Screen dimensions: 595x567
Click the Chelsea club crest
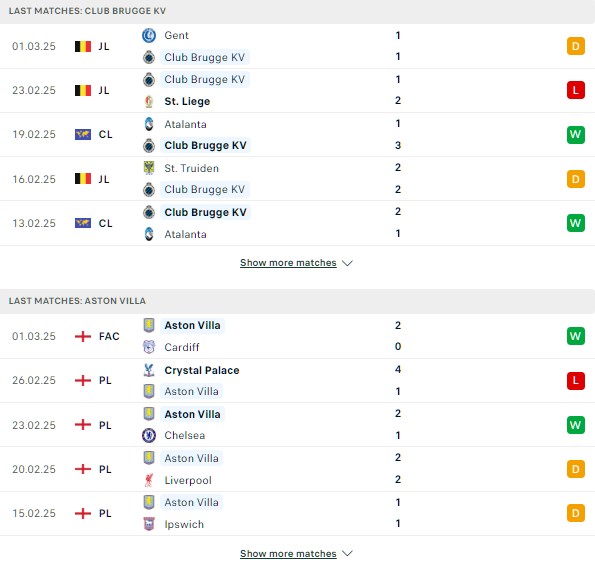[x=149, y=435]
